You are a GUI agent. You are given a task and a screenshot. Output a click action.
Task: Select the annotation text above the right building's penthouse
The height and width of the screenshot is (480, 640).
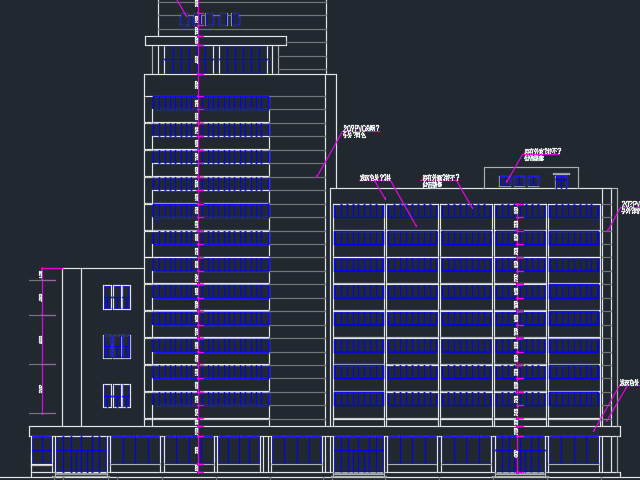click(542, 155)
